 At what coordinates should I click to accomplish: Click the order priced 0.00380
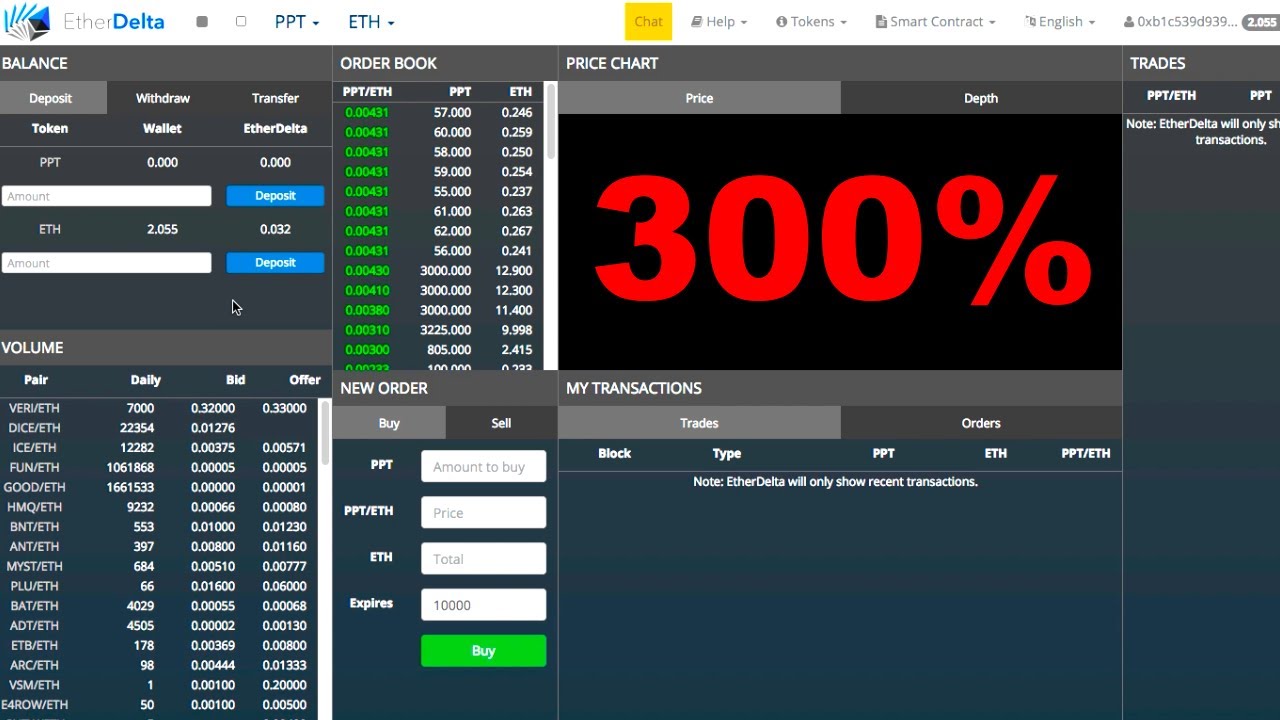438,310
